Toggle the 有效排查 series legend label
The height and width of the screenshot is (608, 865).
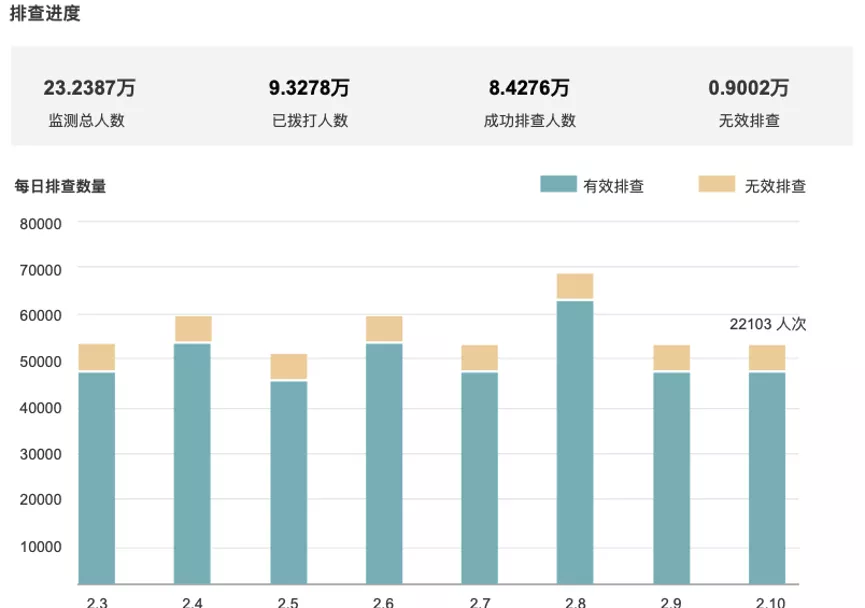click(x=614, y=186)
